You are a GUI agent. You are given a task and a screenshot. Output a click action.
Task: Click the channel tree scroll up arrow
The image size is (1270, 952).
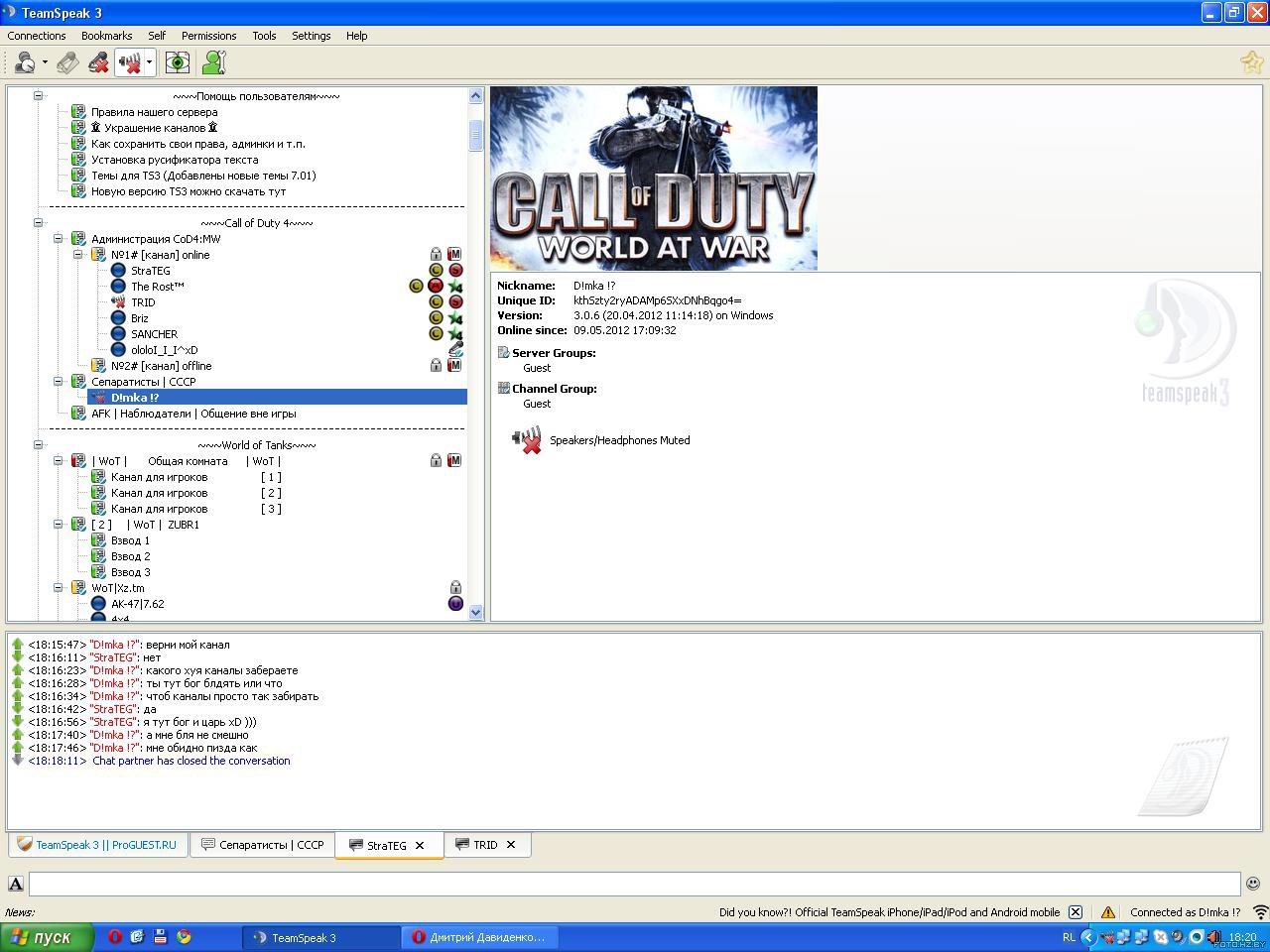(475, 96)
